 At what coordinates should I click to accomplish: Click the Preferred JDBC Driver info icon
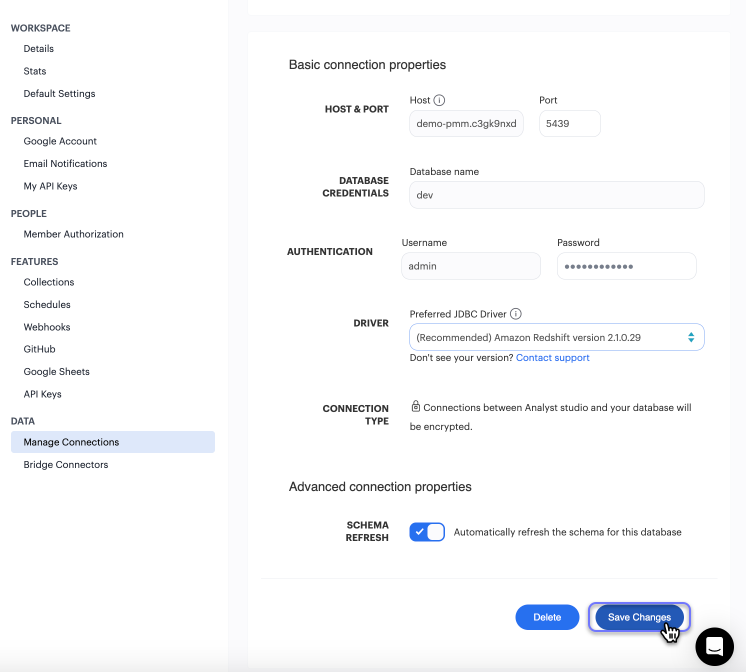(x=516, y=314)
